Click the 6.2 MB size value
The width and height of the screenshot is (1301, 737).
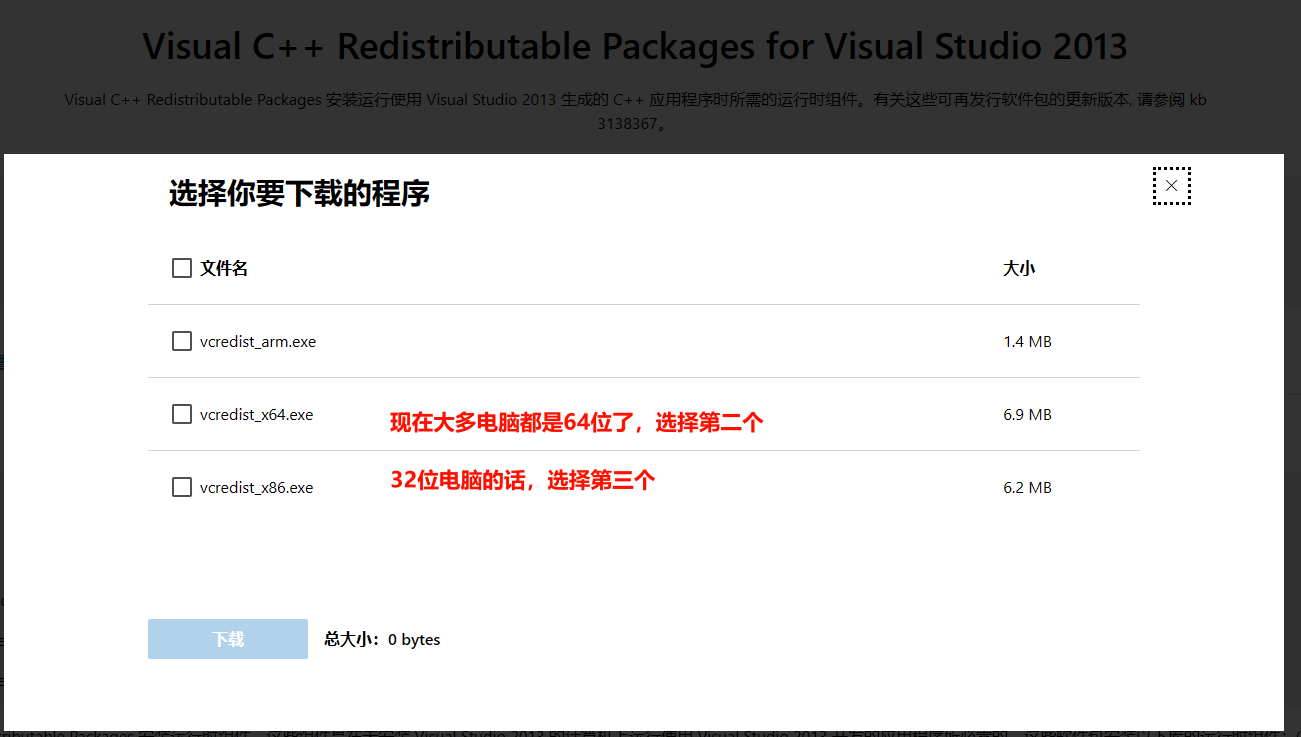tap(1027, 488)
